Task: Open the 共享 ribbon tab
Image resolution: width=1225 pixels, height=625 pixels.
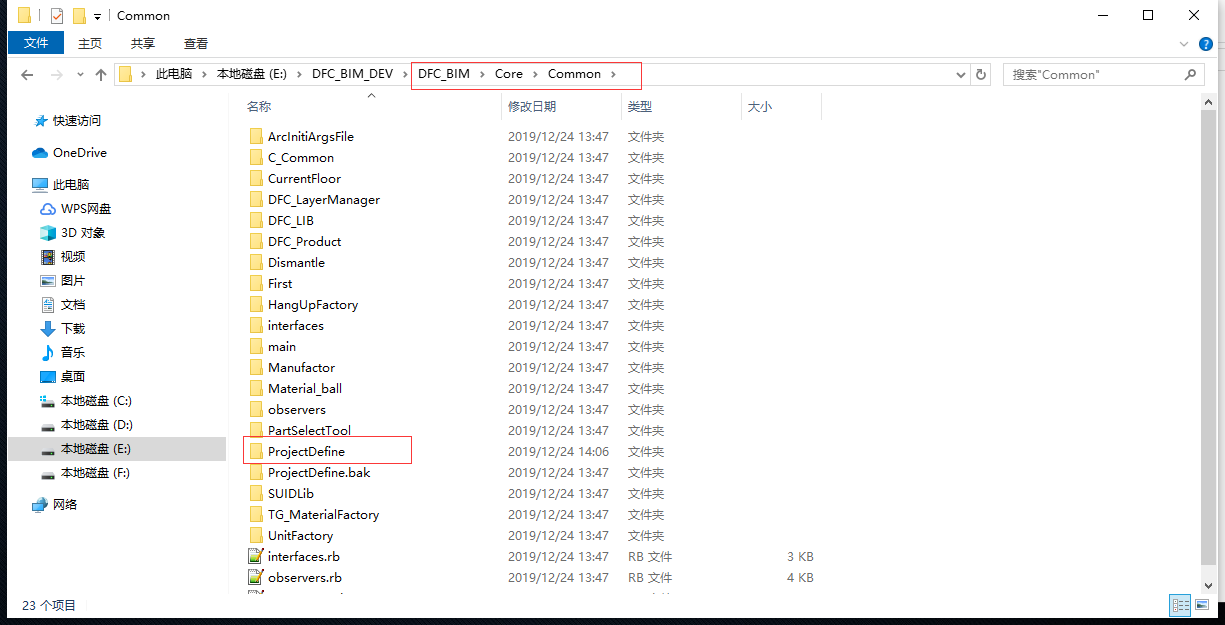Action: tap(143, 43)
